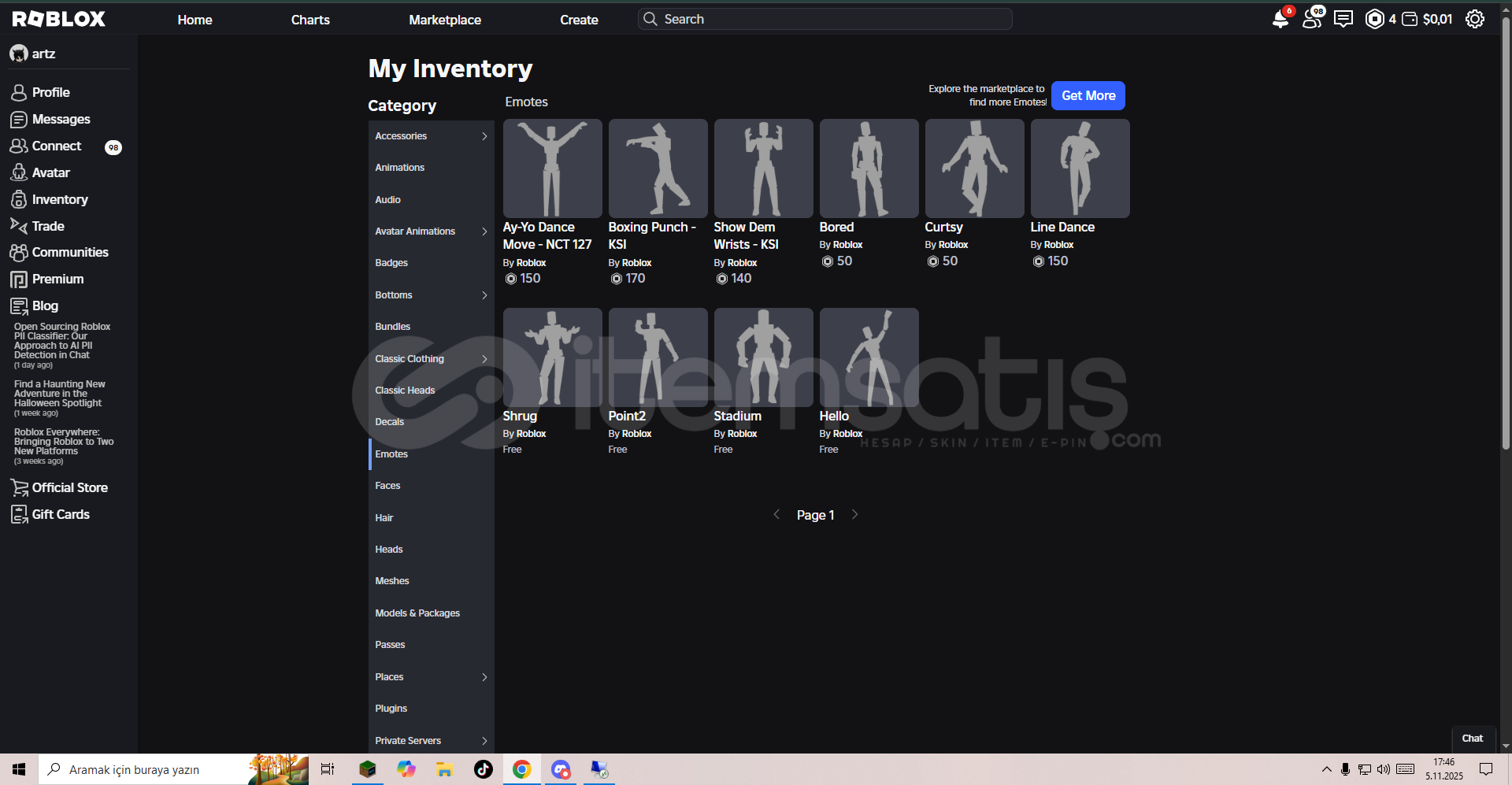Go to the previous inventory page
The image size is (1512, 785).
coord(776,515)
